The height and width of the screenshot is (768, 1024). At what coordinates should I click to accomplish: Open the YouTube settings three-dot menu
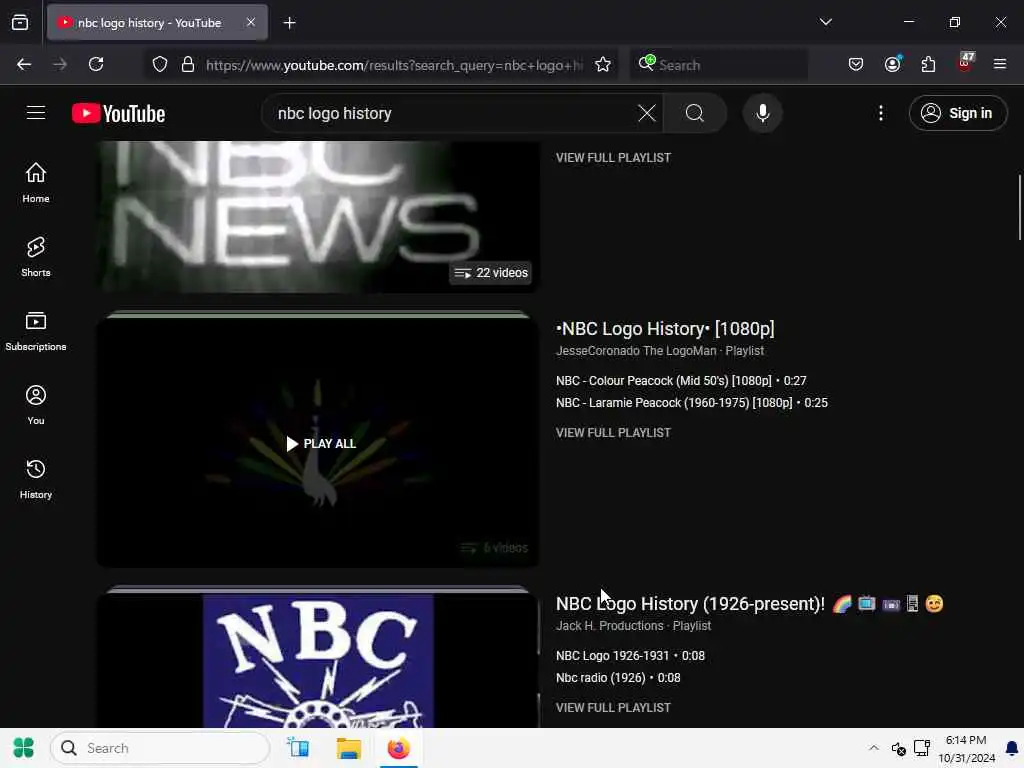tap(880, 113)
